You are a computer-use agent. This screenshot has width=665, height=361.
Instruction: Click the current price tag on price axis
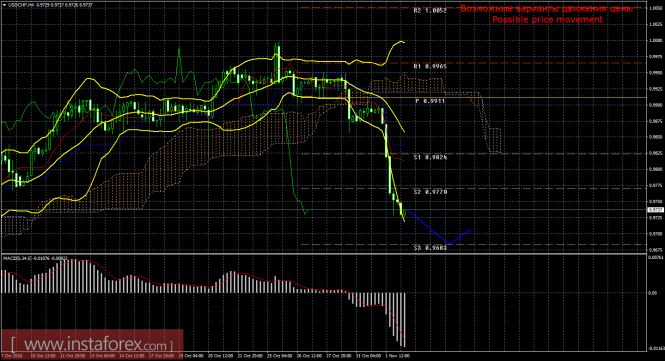[656, 210]
